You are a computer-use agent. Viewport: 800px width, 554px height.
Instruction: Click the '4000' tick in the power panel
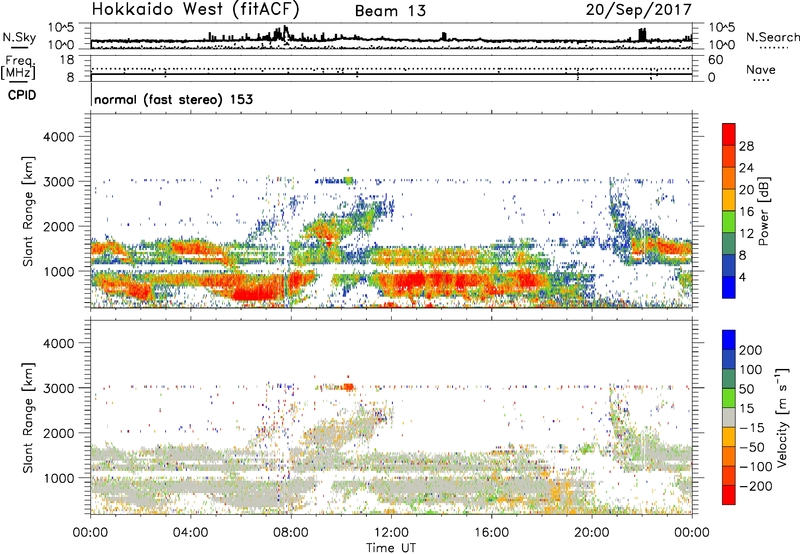coord(58,137)
